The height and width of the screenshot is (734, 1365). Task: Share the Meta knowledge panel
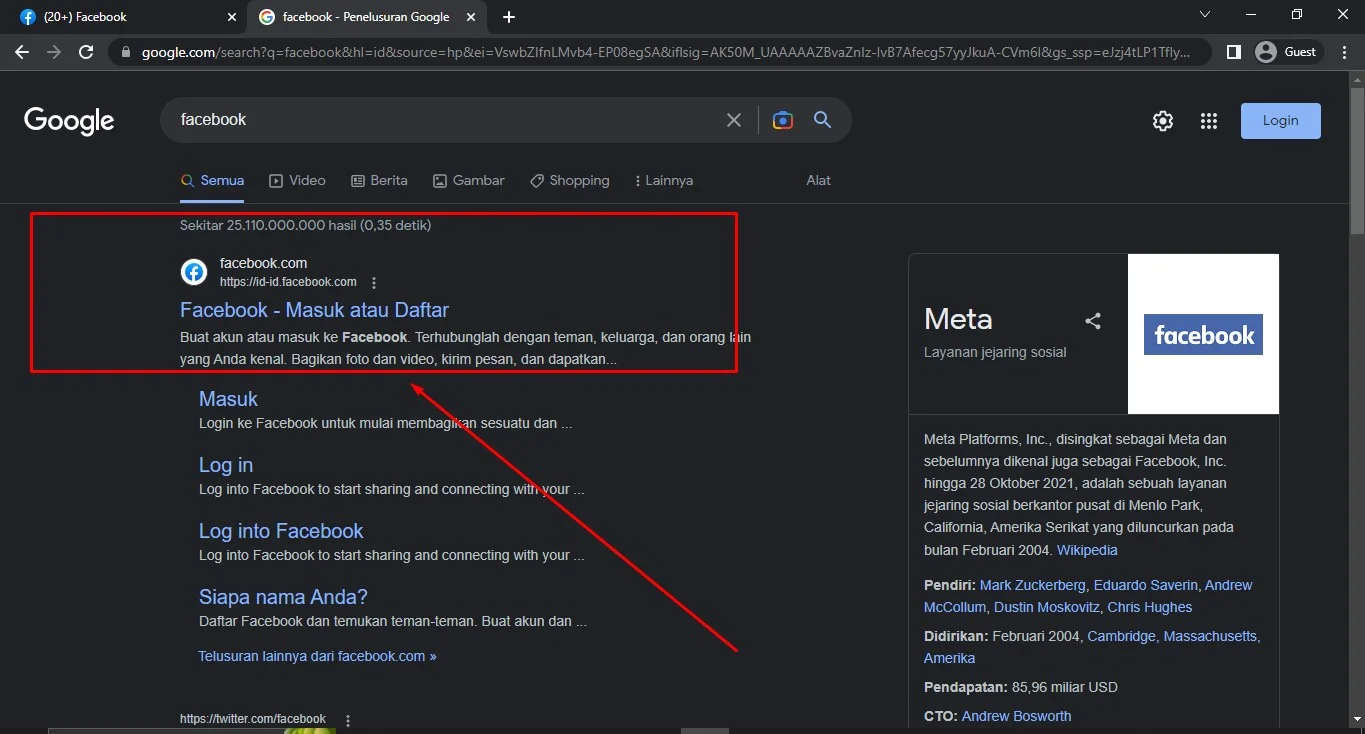(x=1093, y=321)
